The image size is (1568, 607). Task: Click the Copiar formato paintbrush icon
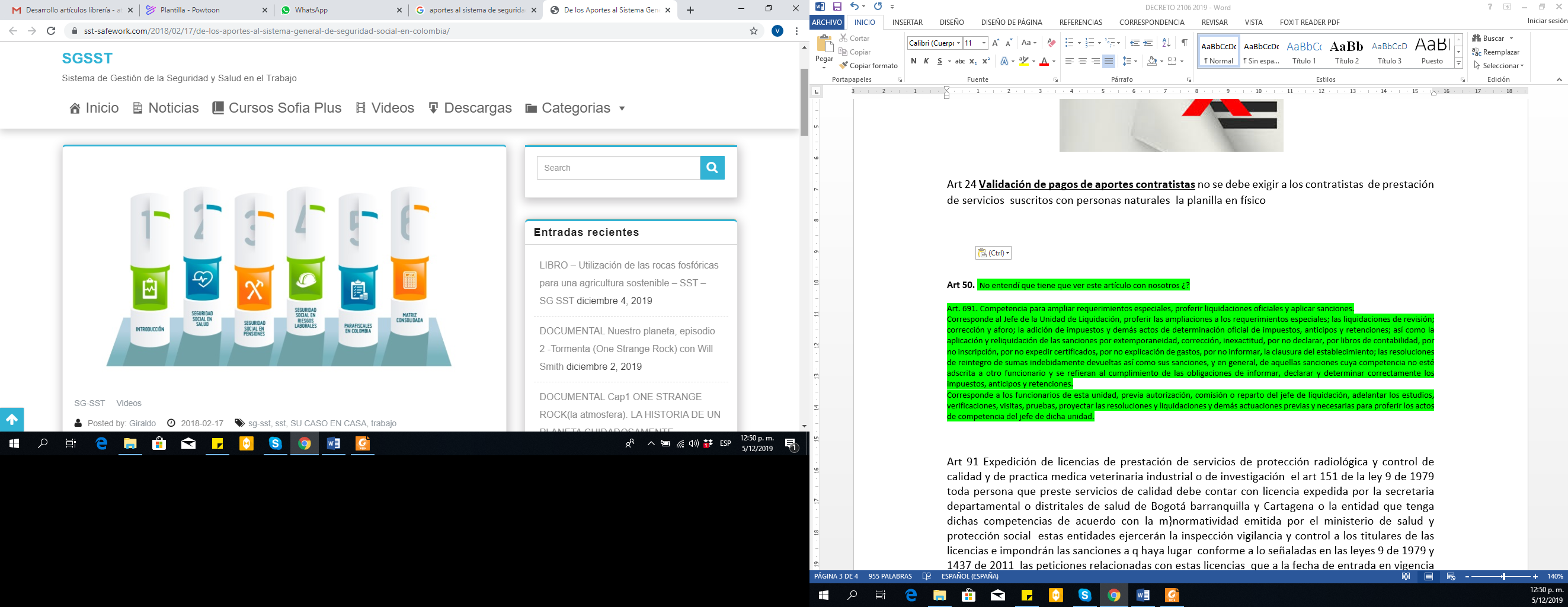(x=843, y=66)
